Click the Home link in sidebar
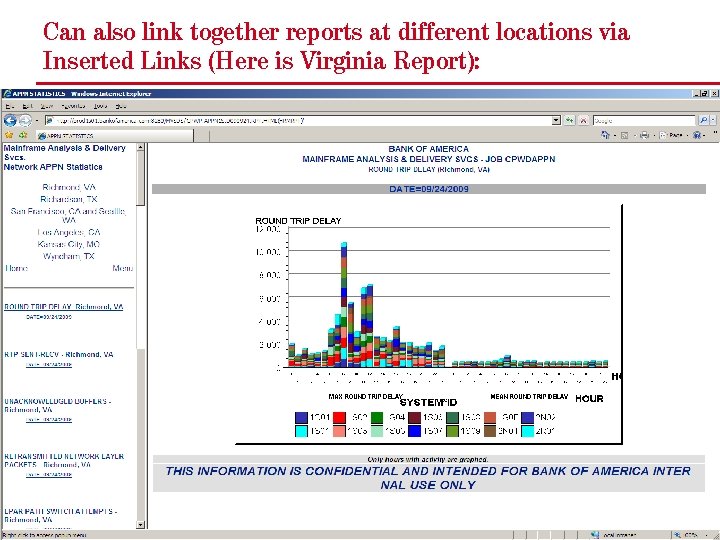Image resolution: width=720 pixels, height=540 pixels. [17, 268]
